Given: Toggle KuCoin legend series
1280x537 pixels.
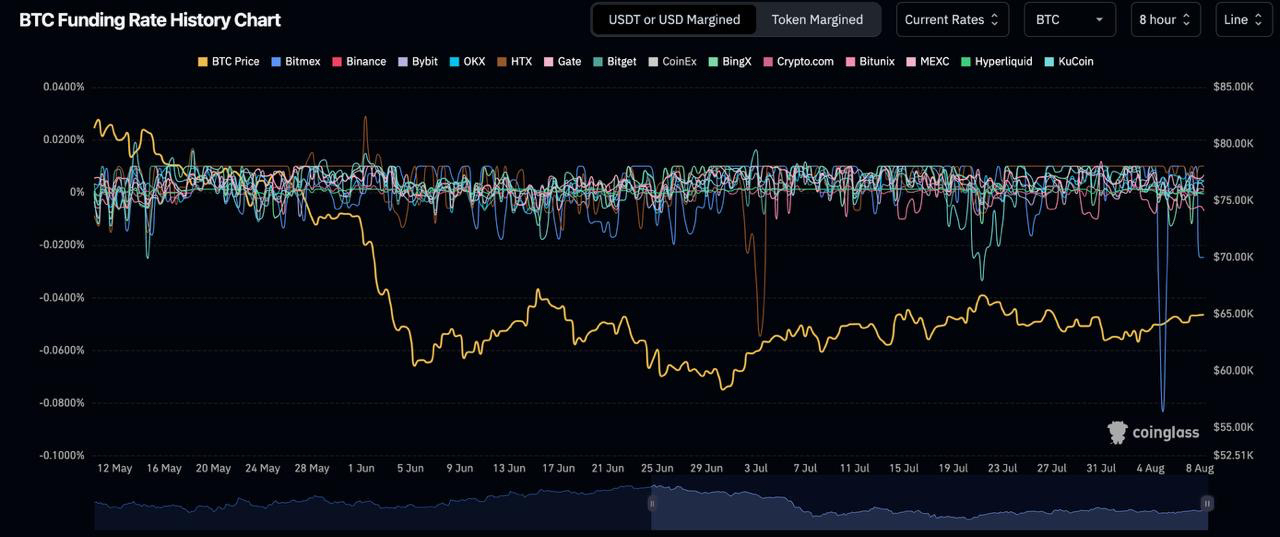Looking at the screenshot, I should pyautogui.click(x=1068, y=62).
